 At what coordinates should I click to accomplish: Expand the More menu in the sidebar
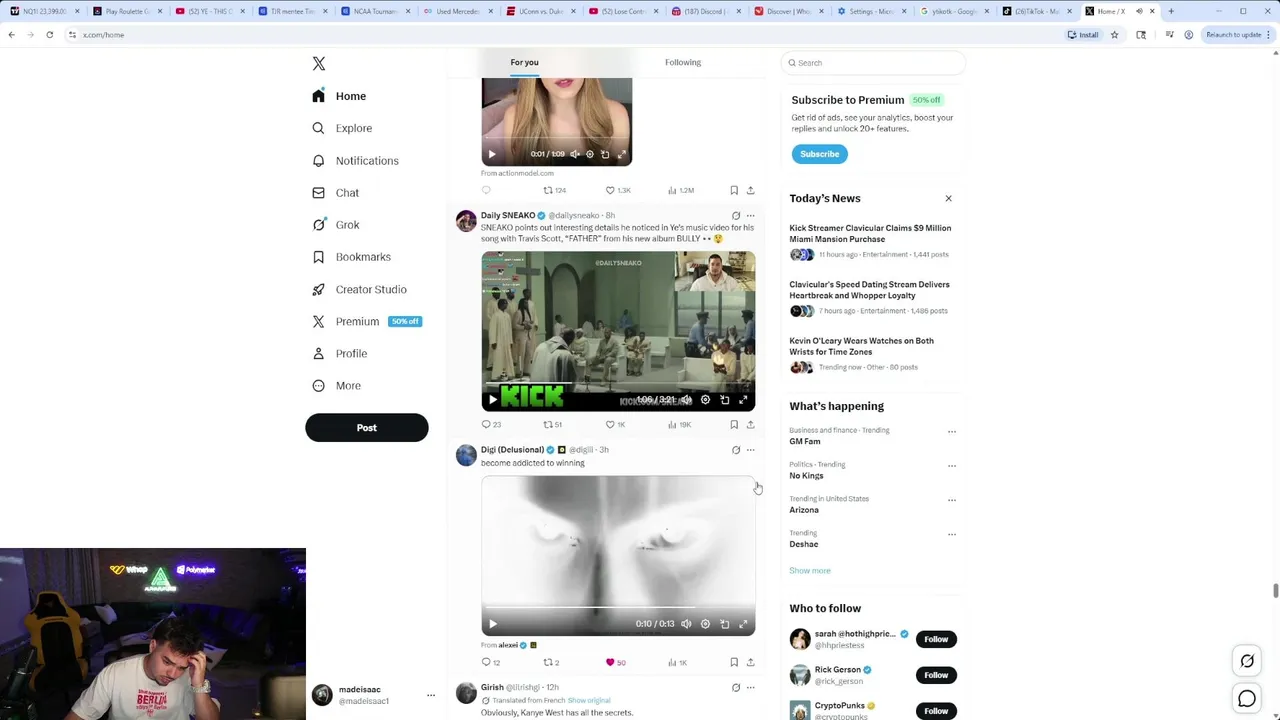[x=336, y=385]
